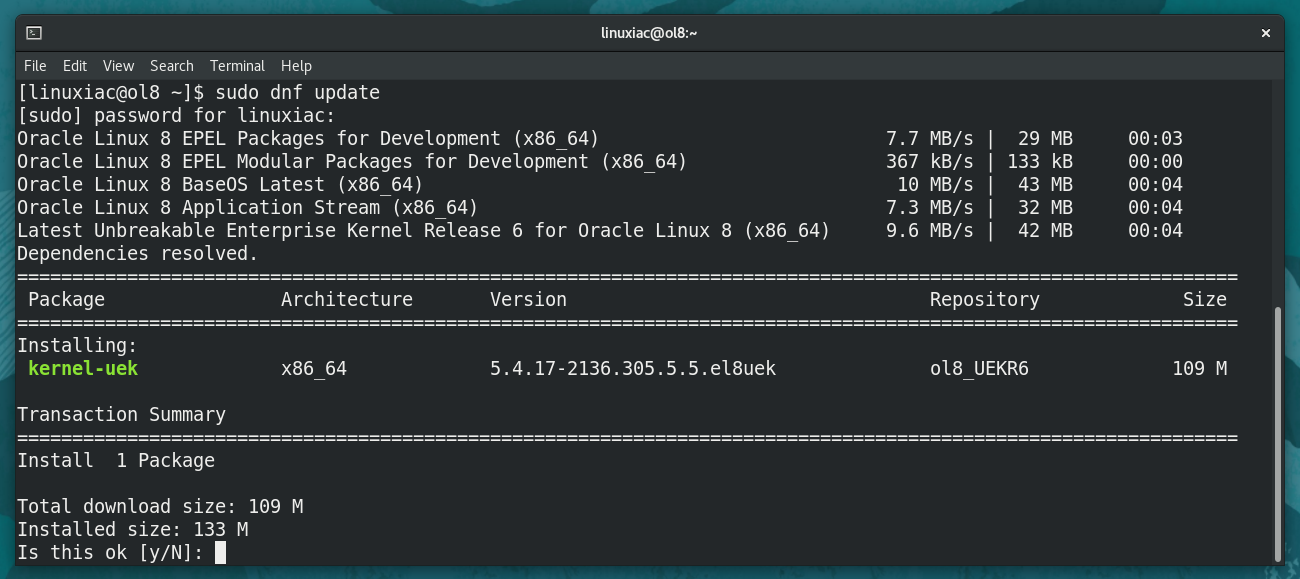Click the 'Architecture' column header
Viewport: 1300px width, 579px height.
[347, 300]
